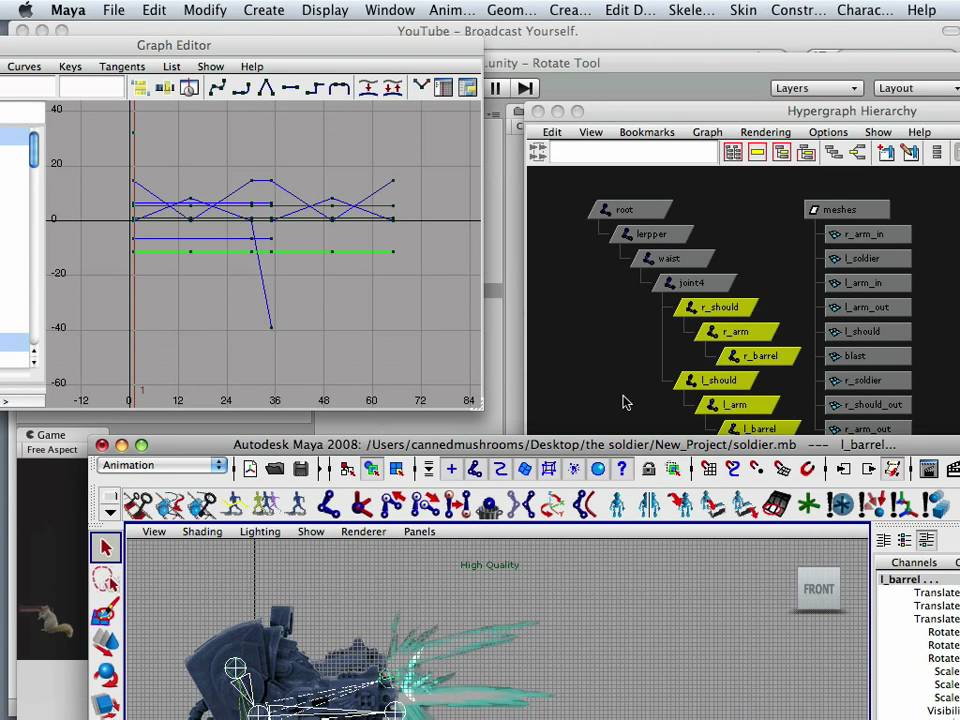The height and width of the screenshot is (720, 960).
Task: Click the magnet Snap to Live icon
Action: pos(808,469)
